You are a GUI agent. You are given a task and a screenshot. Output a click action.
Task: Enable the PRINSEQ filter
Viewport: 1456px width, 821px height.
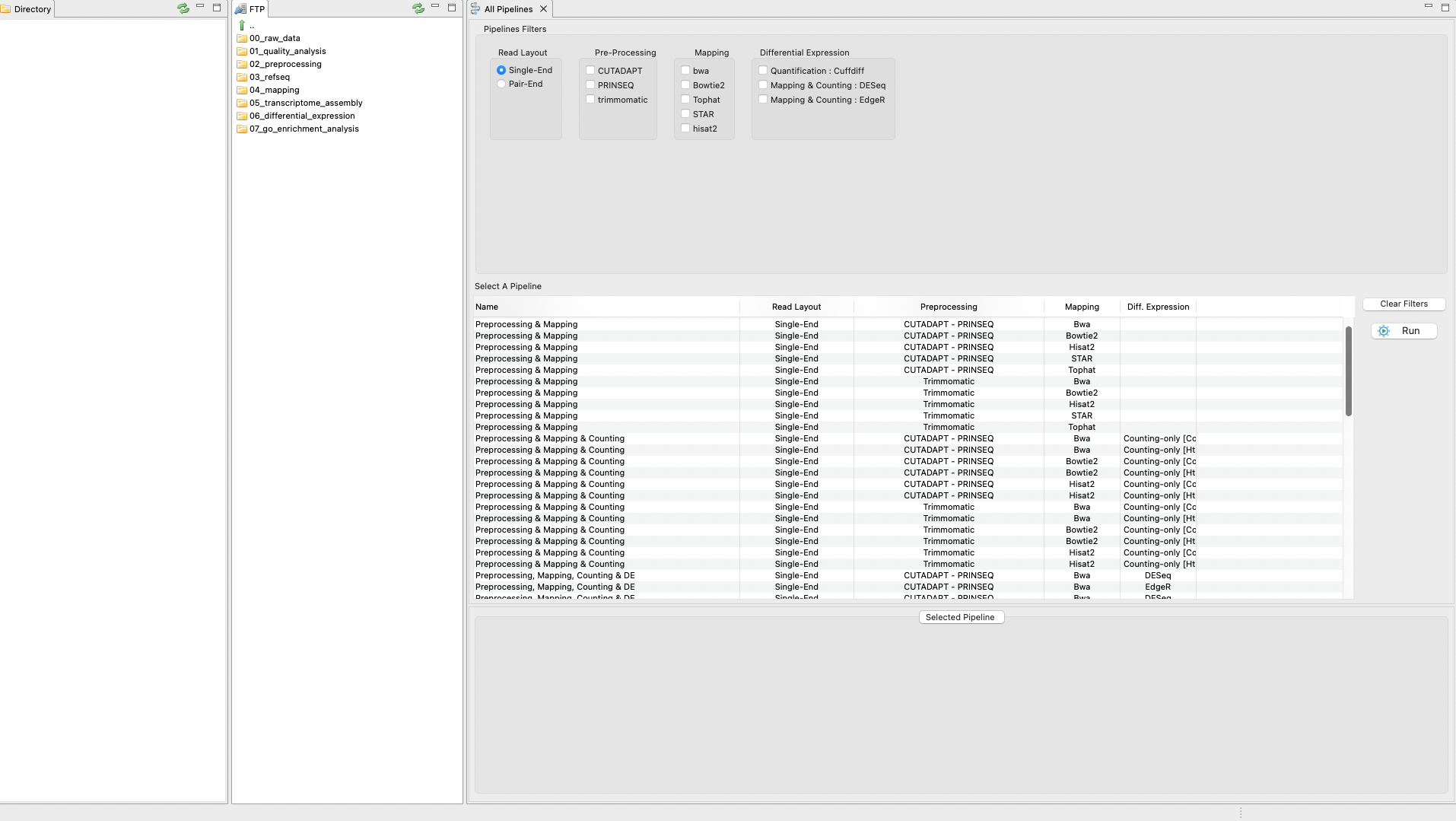(590, 85)
